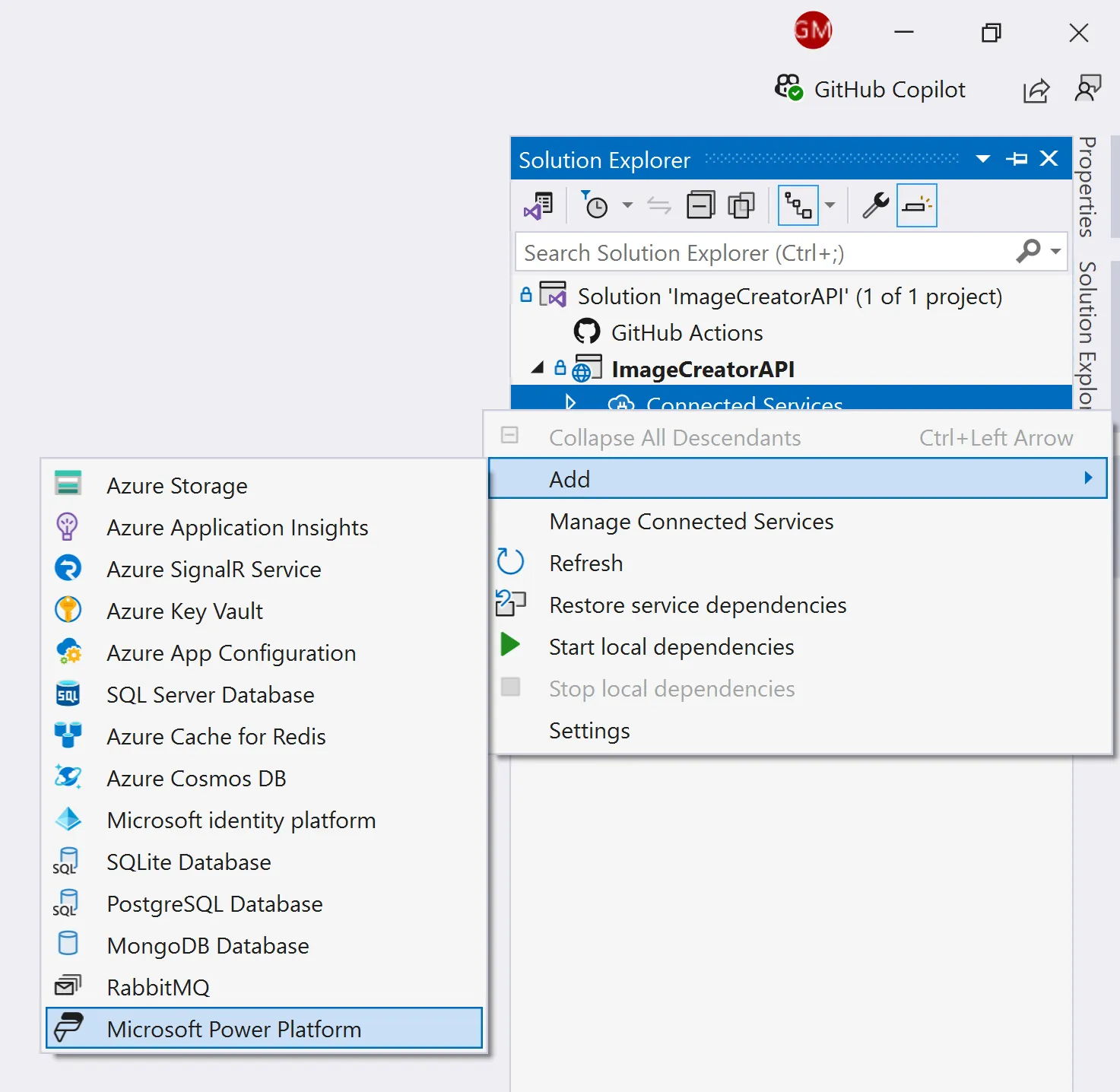
Task: Click the Properties wrench icon
Action: 875,205
